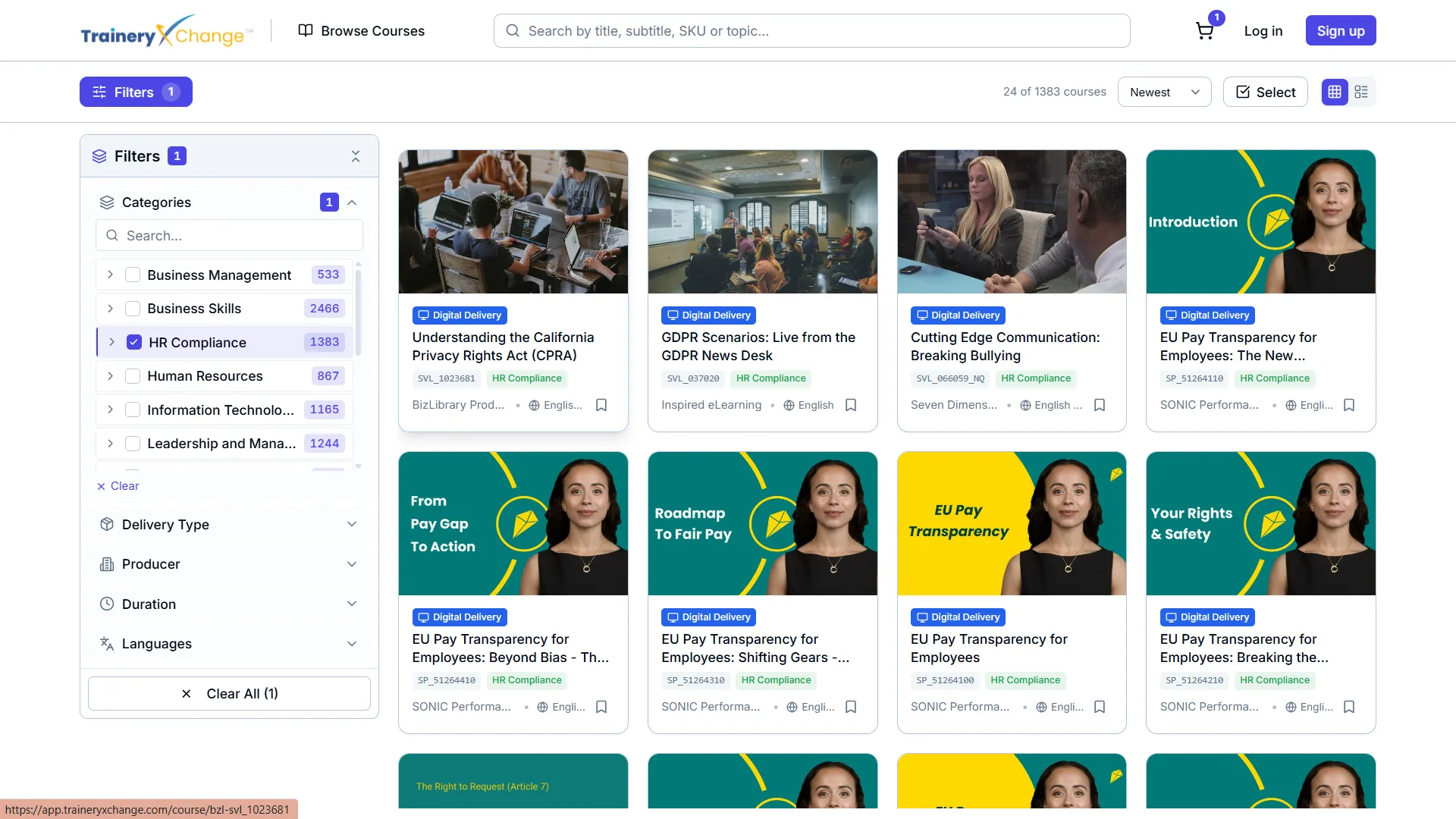The width and height of the screenshot is (1456, 819).
Task: Bookmark the California Privacy Rights Act course
Action: [601, 405]
